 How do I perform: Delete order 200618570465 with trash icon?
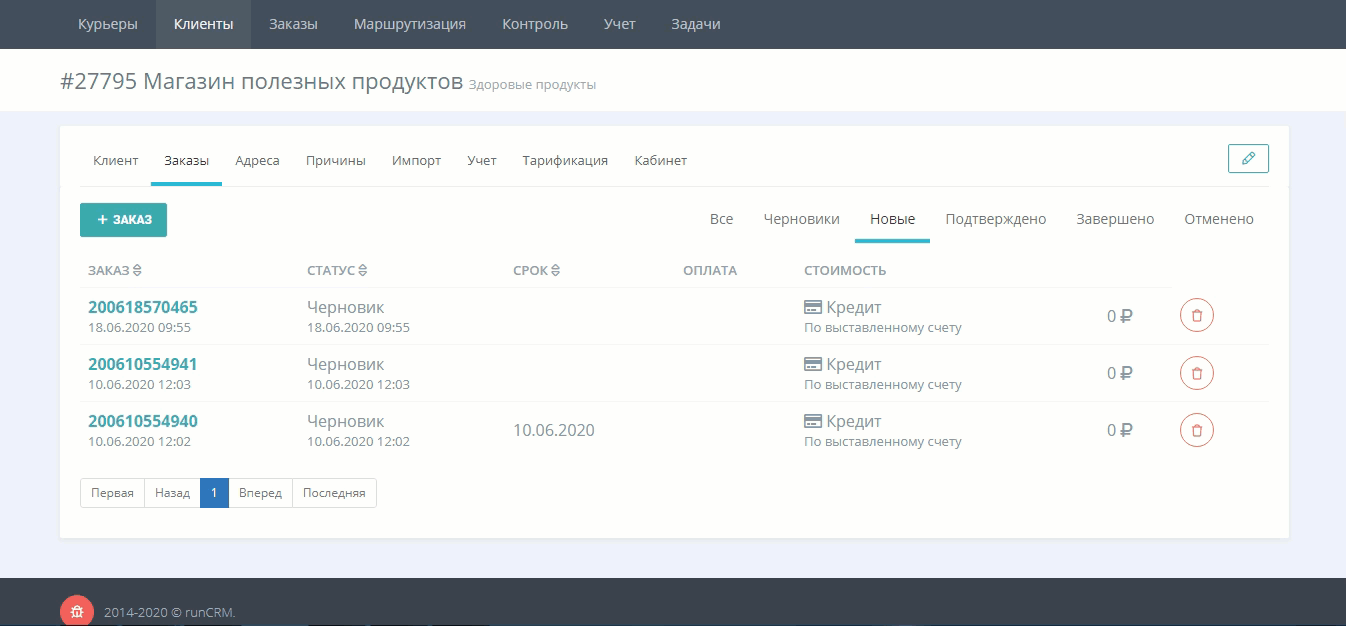tap(1197, 316)
